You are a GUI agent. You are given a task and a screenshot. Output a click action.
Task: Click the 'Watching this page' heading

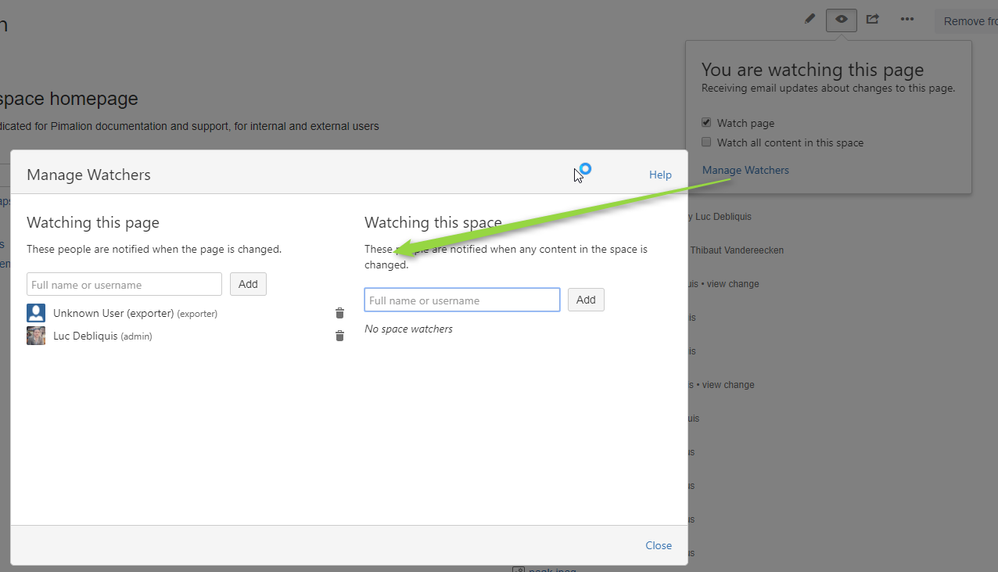pos(93,223)
